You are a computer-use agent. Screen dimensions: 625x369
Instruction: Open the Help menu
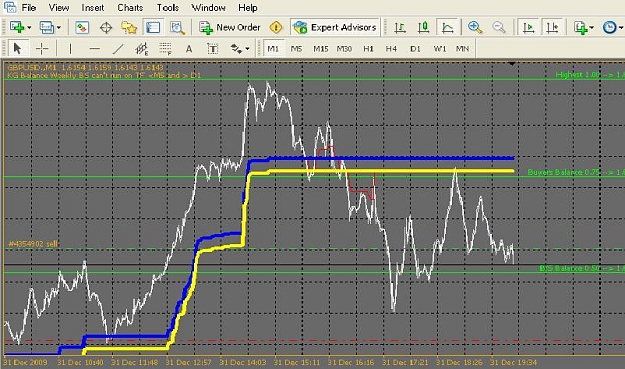click(x=248, y=8)
